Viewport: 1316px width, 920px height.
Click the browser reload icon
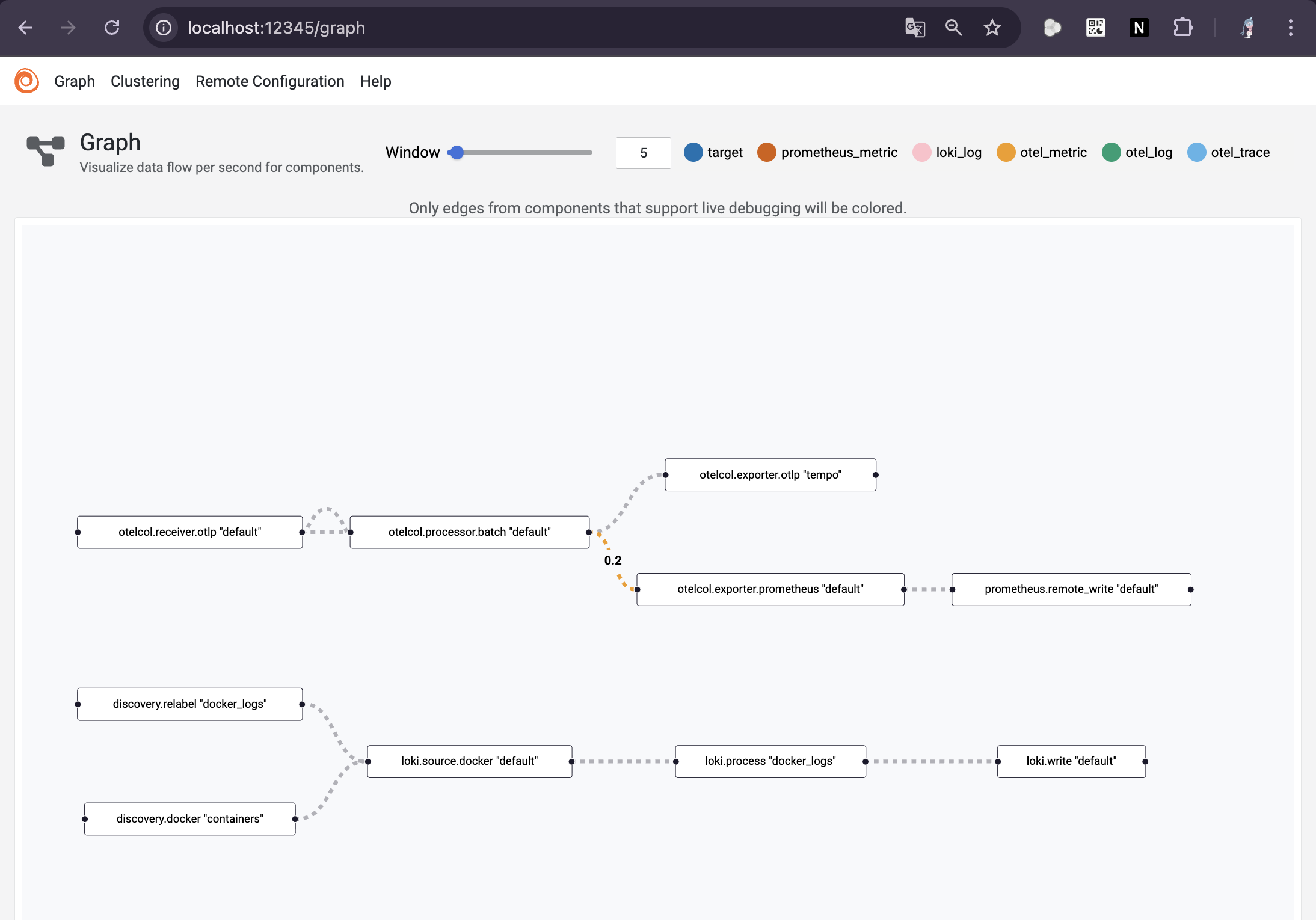pyautogui.click(x=112, y=28)
